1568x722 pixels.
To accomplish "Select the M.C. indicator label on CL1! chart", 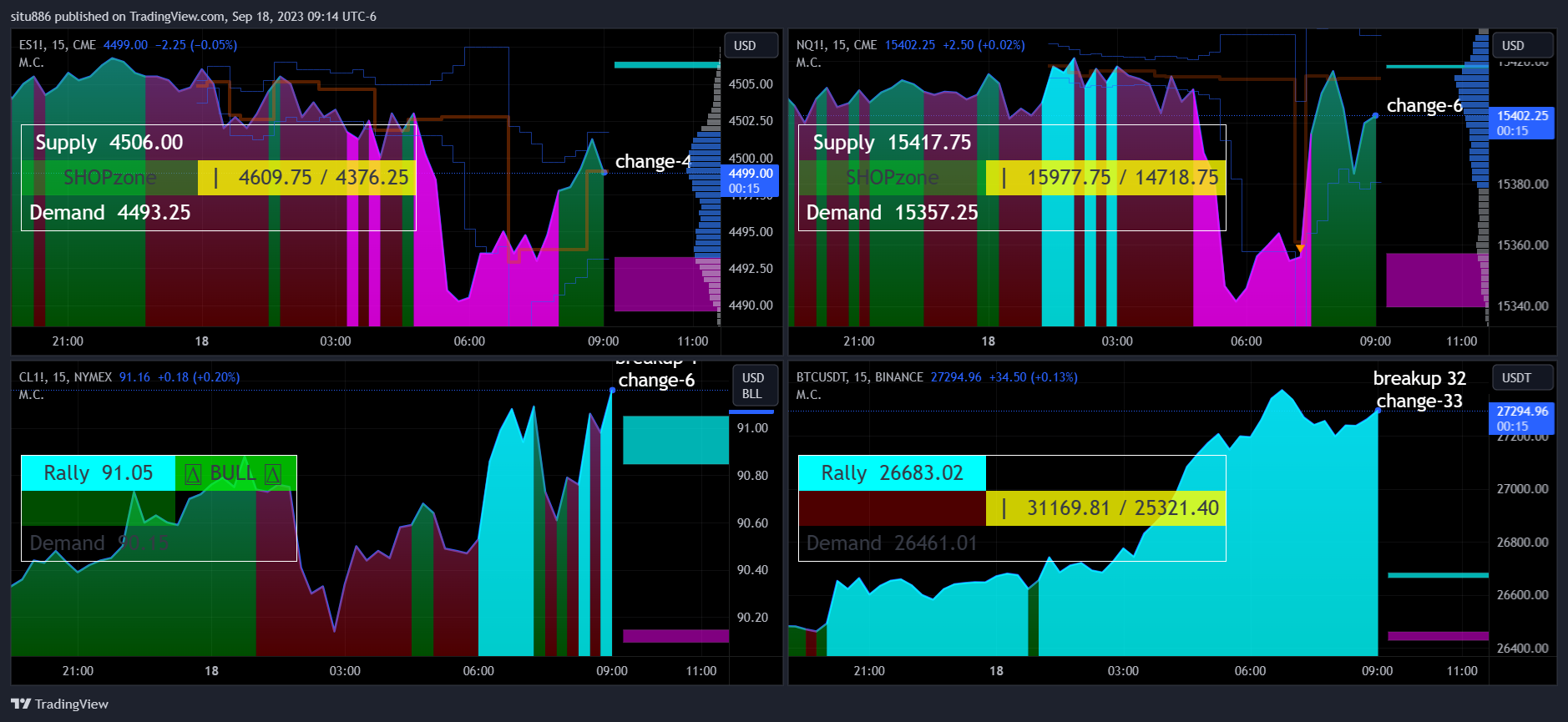I will point(32,395).
